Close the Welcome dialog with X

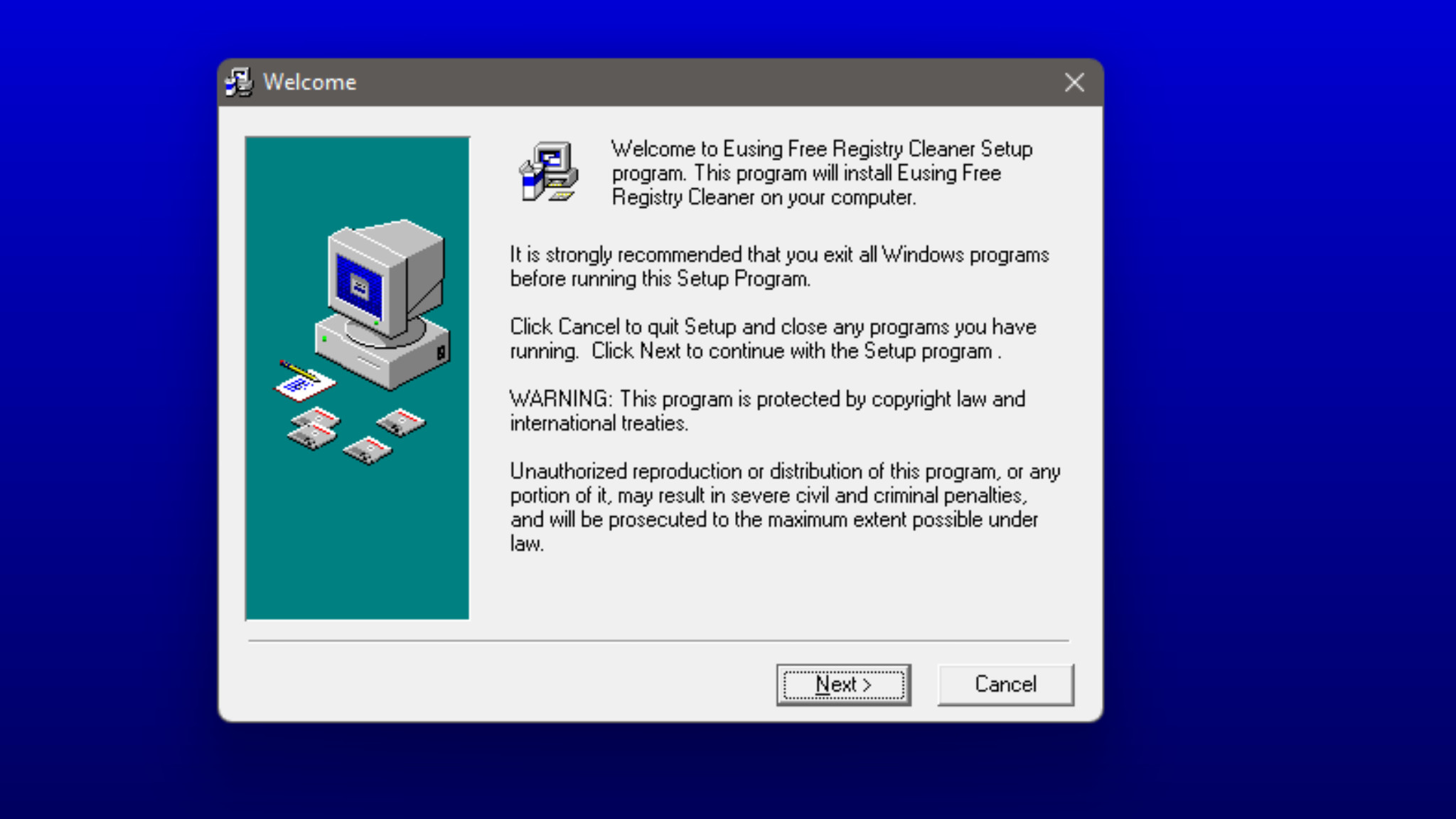tap(1074, 82)
